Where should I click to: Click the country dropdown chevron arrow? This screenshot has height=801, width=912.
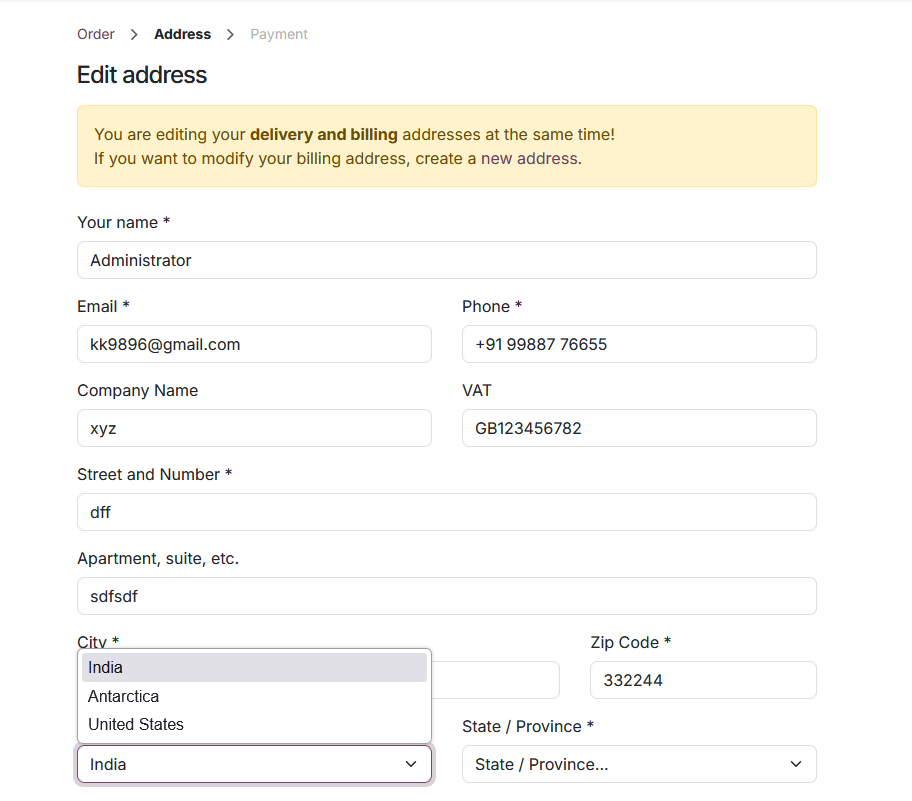click(411, 764)
